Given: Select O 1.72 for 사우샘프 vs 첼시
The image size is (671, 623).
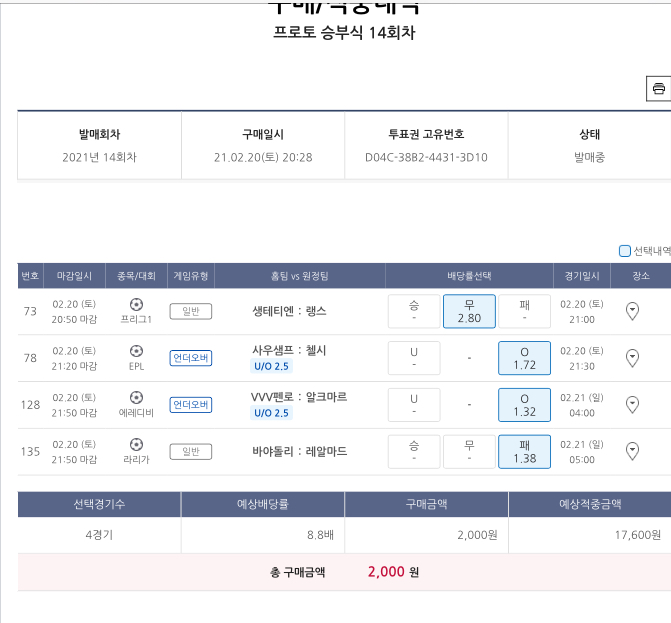Looking at the screenshot, I should 524,358.
